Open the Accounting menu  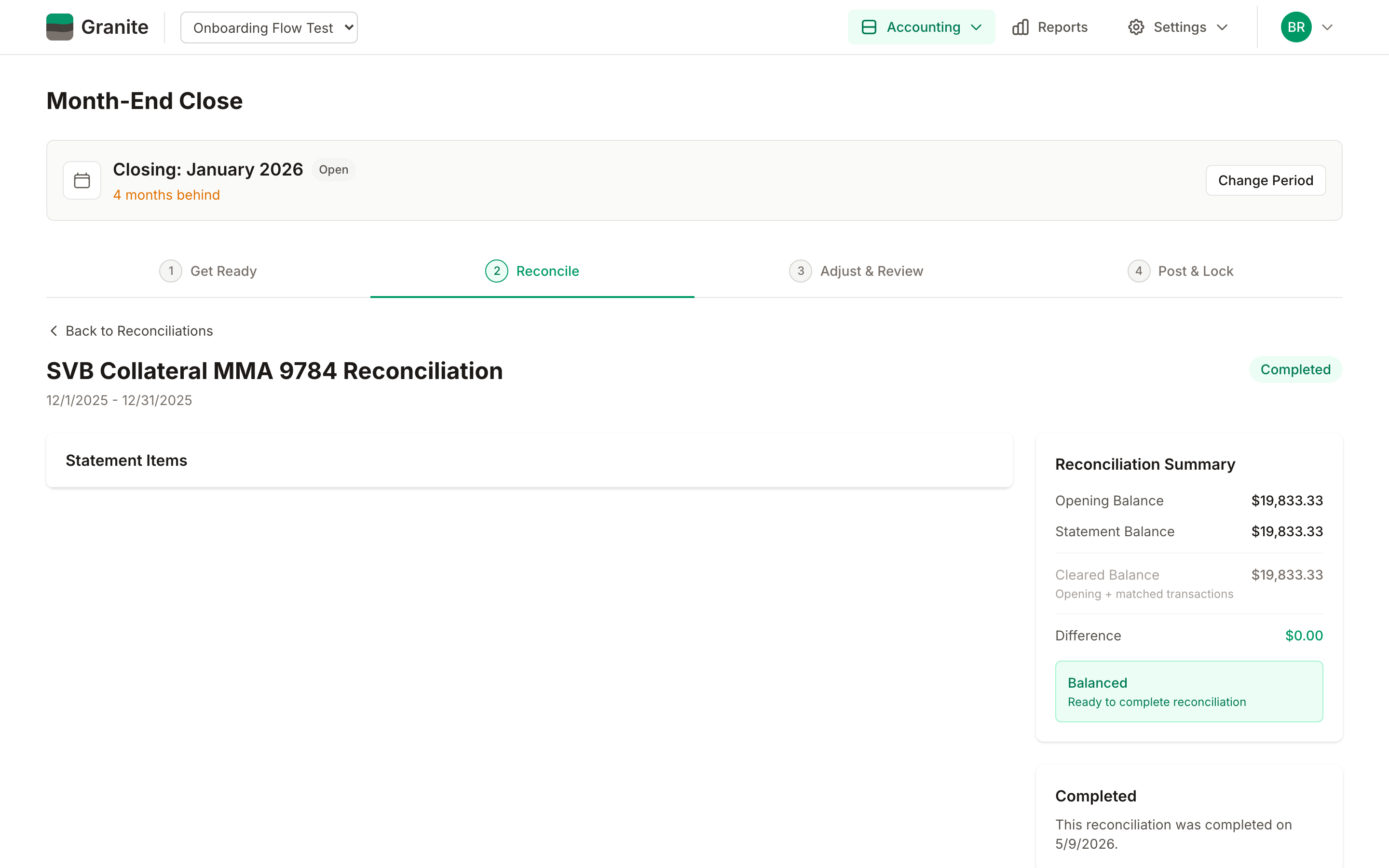[x=921, y=27]
